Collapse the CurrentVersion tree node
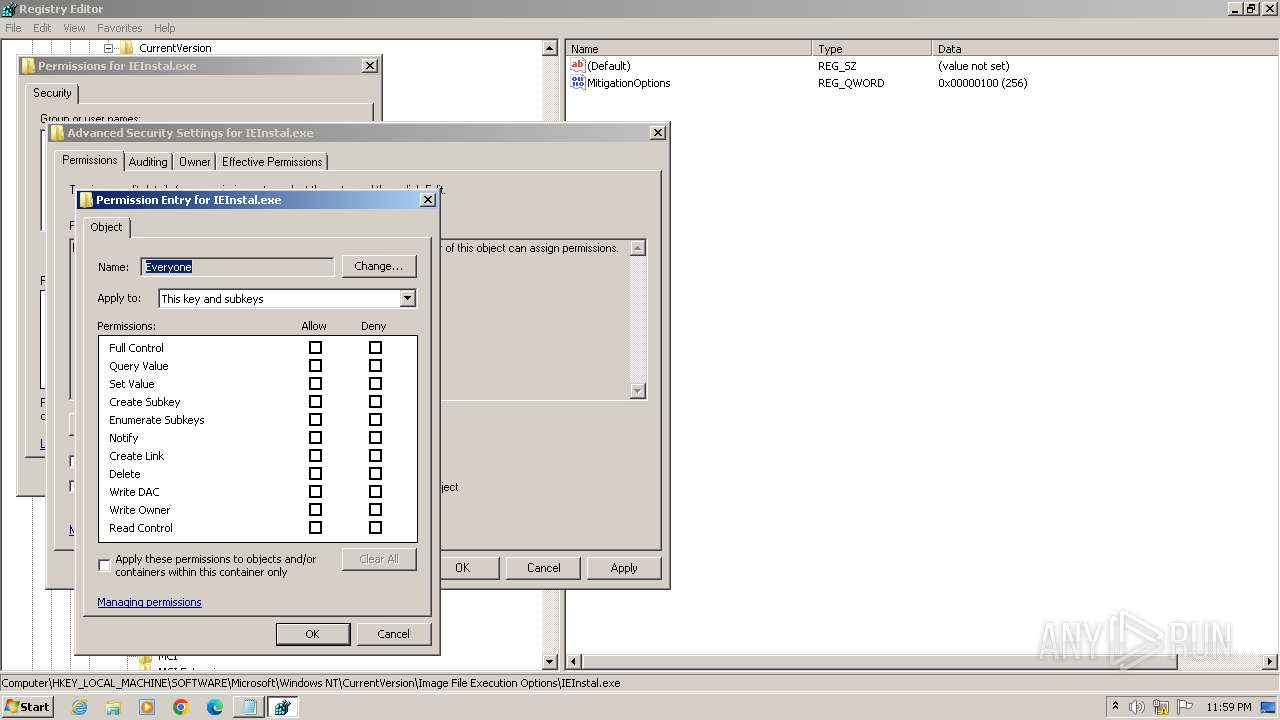This screenshot has height=720, width=1280. pos(109,47)
